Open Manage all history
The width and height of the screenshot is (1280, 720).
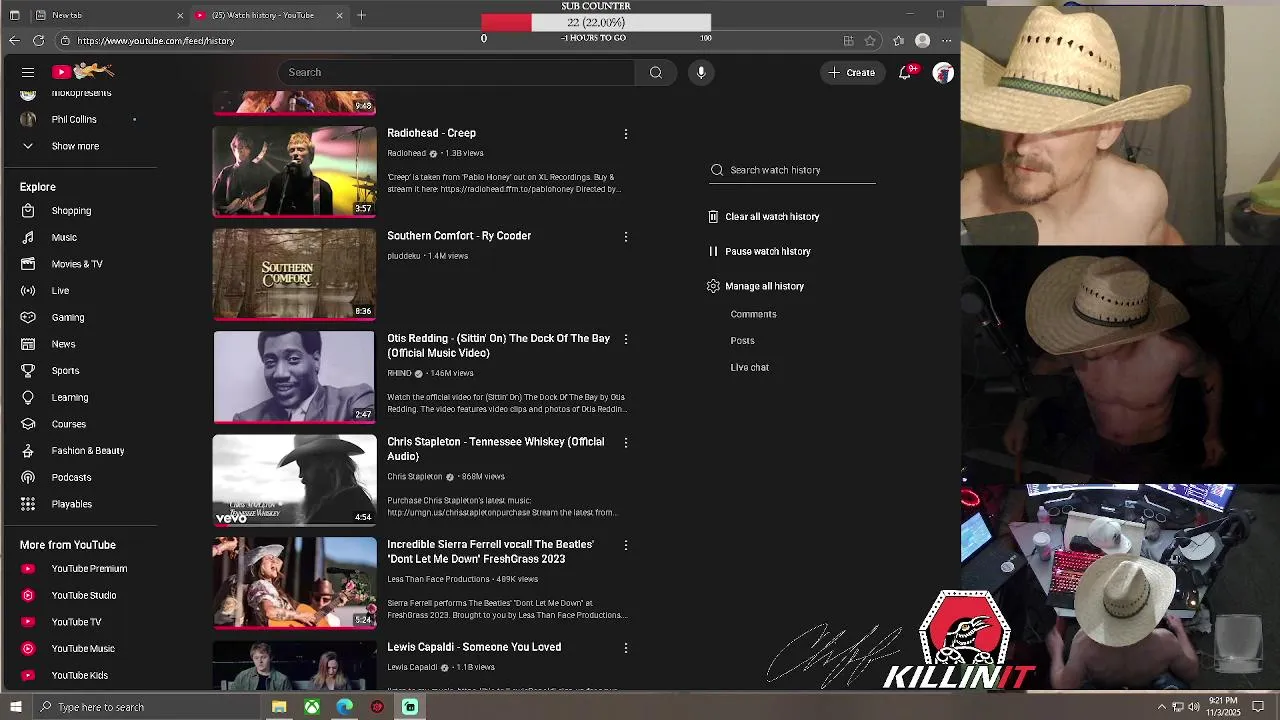755,286
